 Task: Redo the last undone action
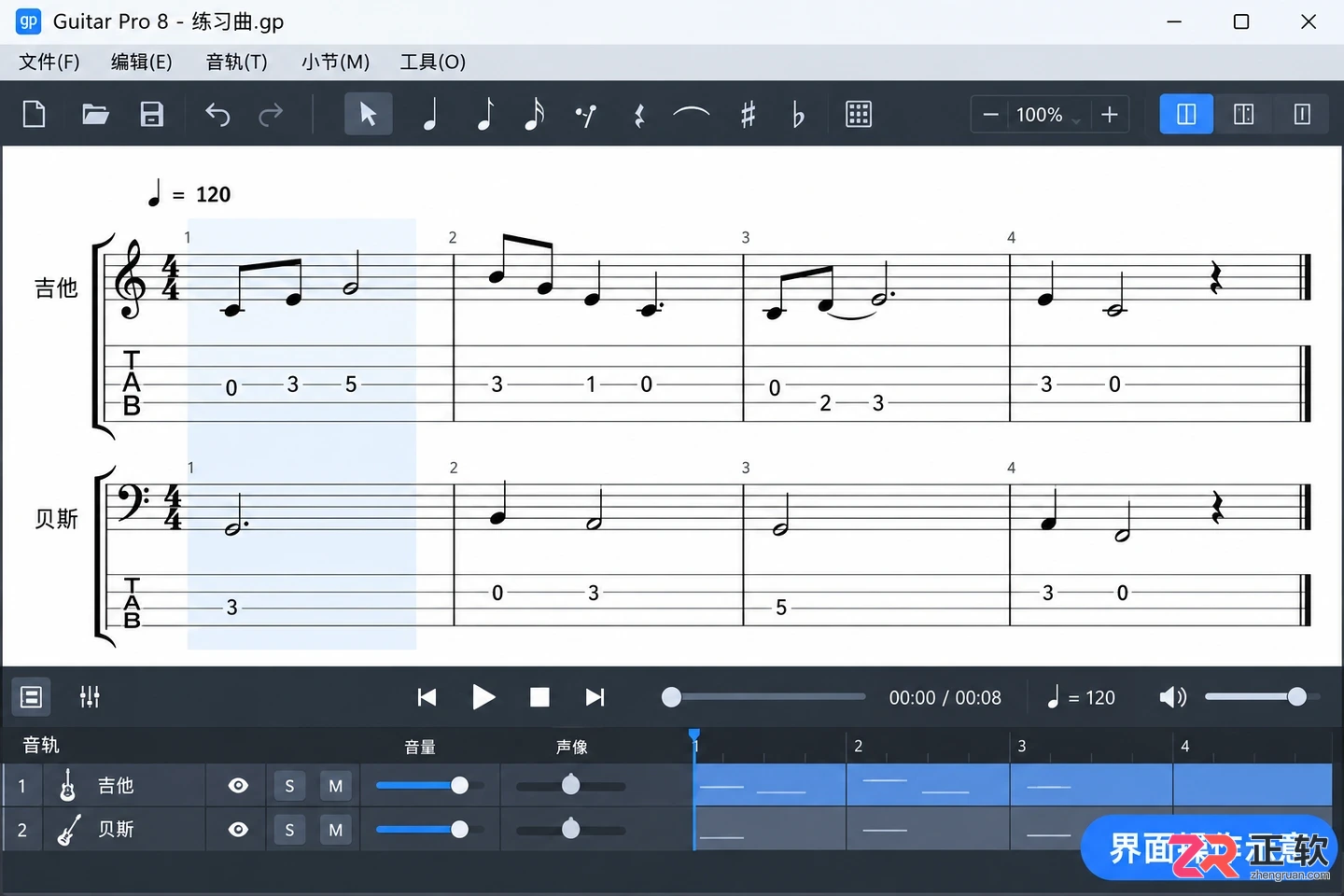point(271,115)
